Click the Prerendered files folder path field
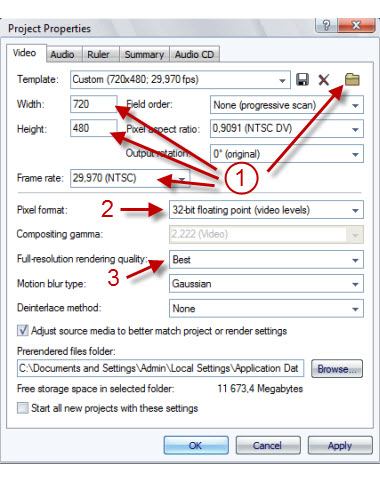Image resolution: width=380 pixels, height=487 pixels. click(160, 368)
